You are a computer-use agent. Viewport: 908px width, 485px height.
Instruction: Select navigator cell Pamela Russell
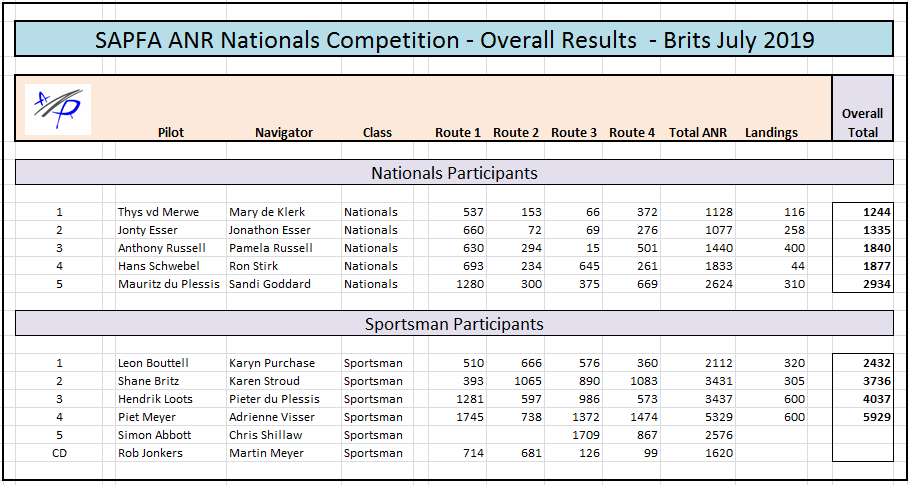coord(270,248)
